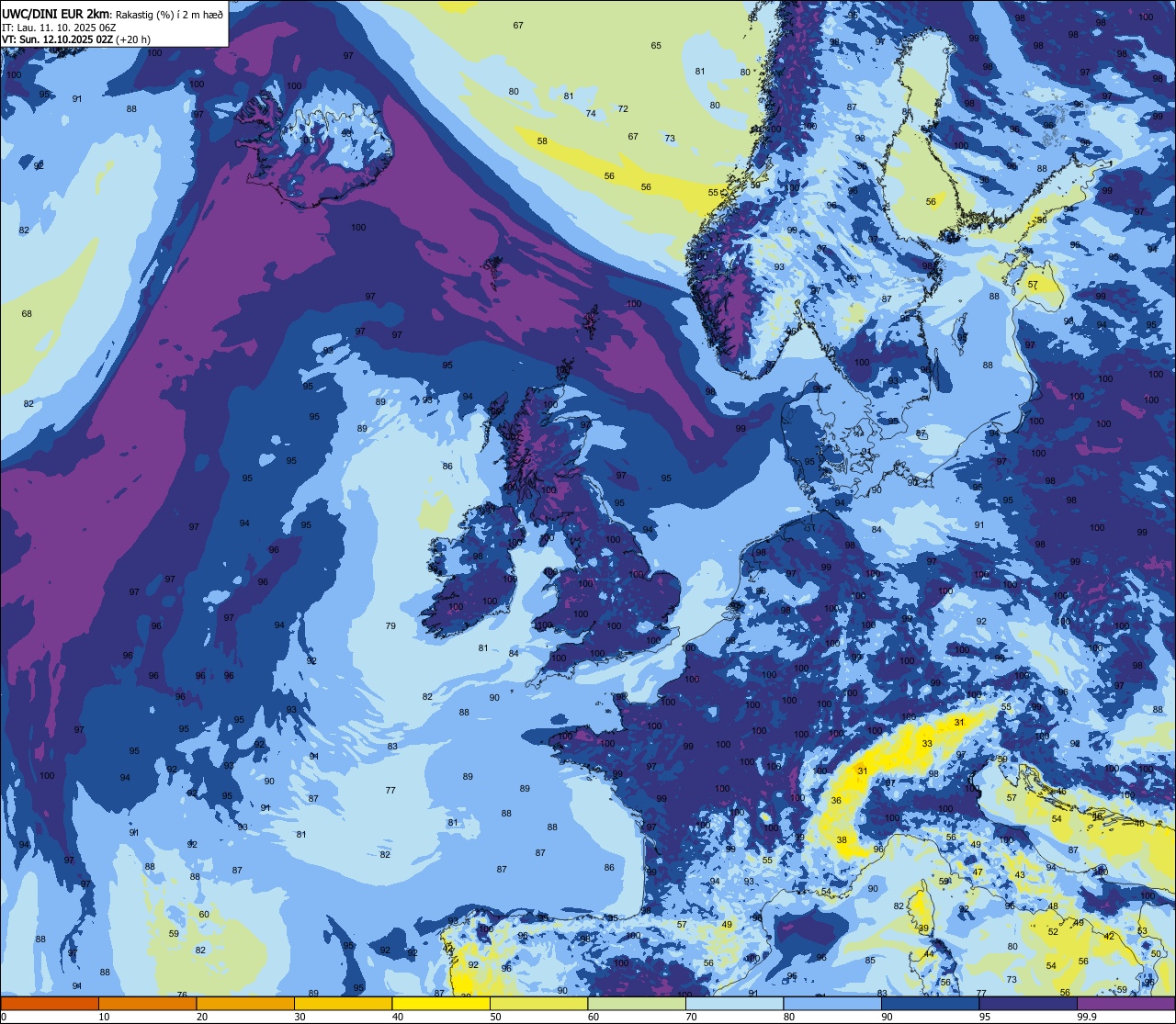This screenshot has height=1024, width=1176.
Task: Click the humidity value 58 in the Norwegian Sea
Action: 542,141
